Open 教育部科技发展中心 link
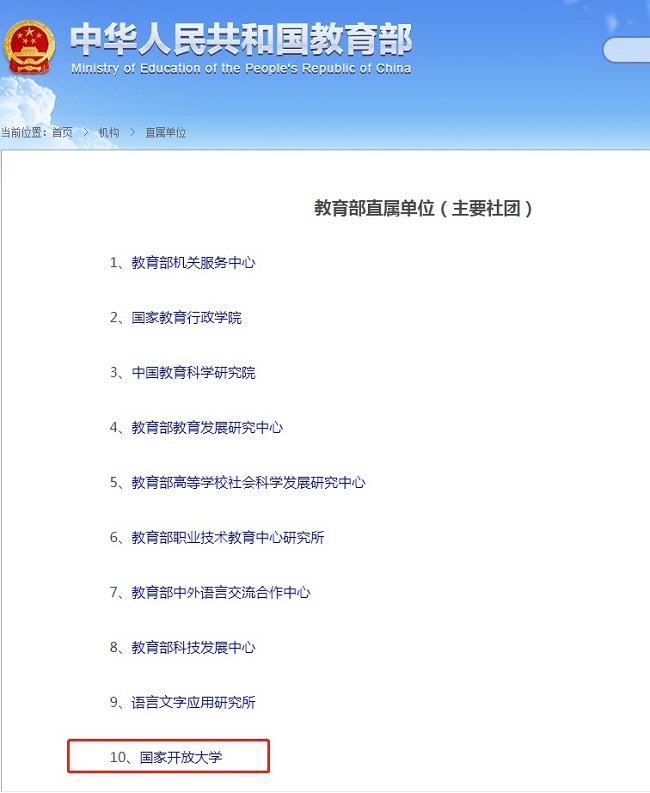This screenshot has width=650, height=793. [193, 648]
